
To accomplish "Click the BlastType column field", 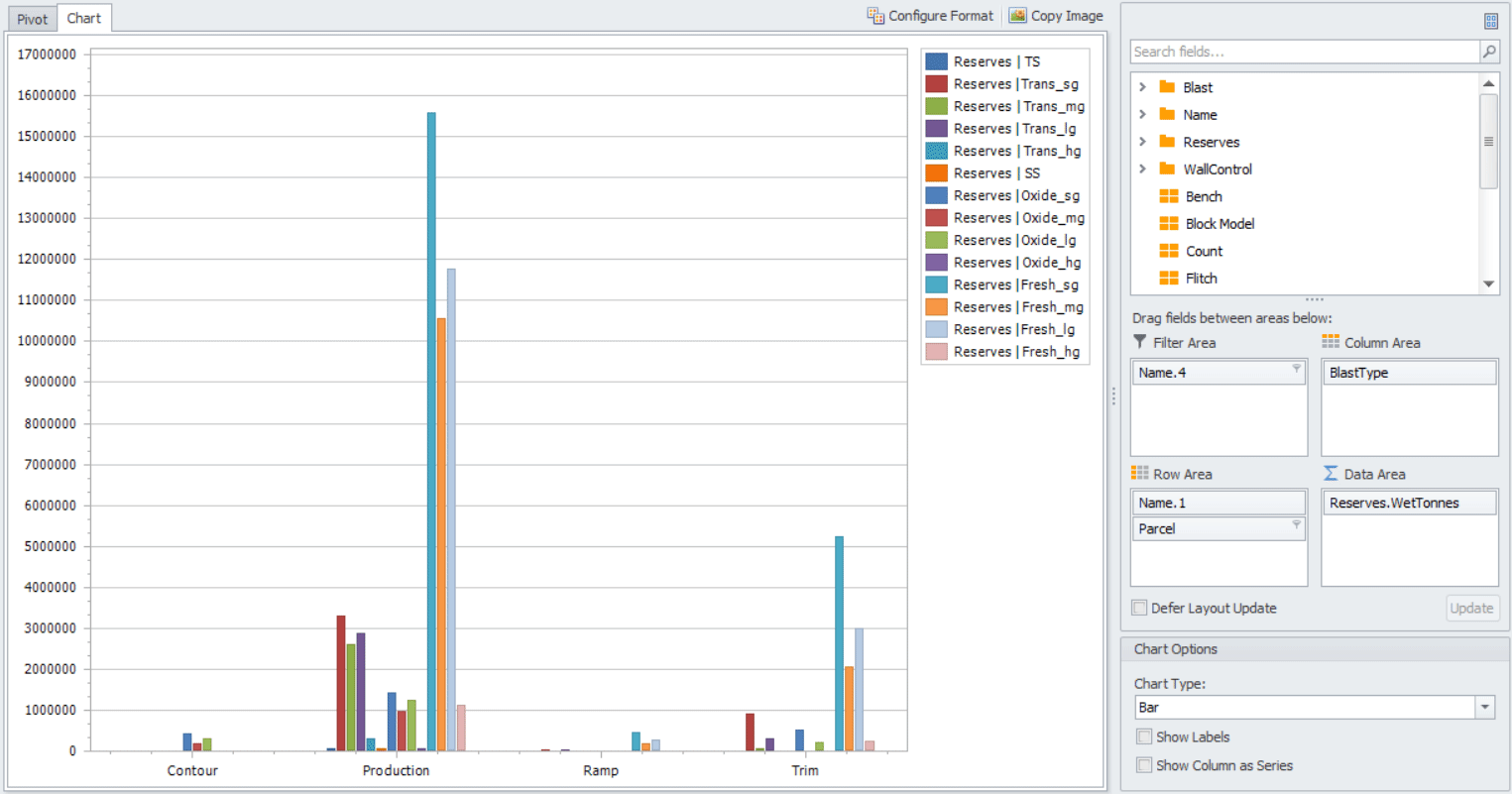I will 1409,373.
